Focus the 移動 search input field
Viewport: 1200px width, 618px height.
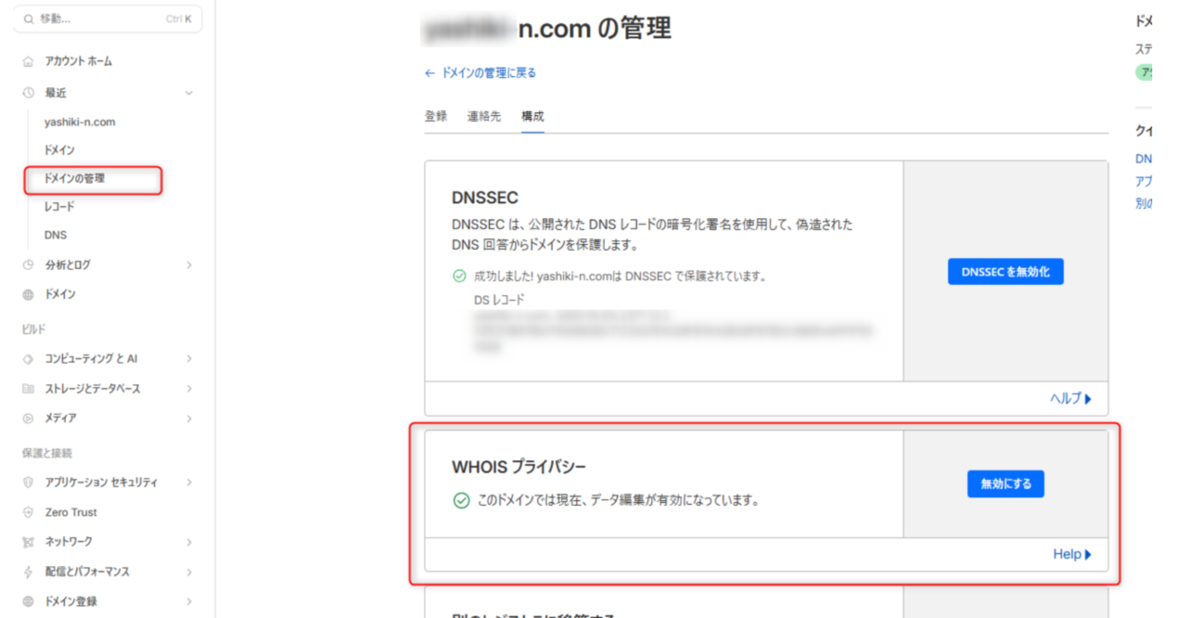click(x=107, y=19)
